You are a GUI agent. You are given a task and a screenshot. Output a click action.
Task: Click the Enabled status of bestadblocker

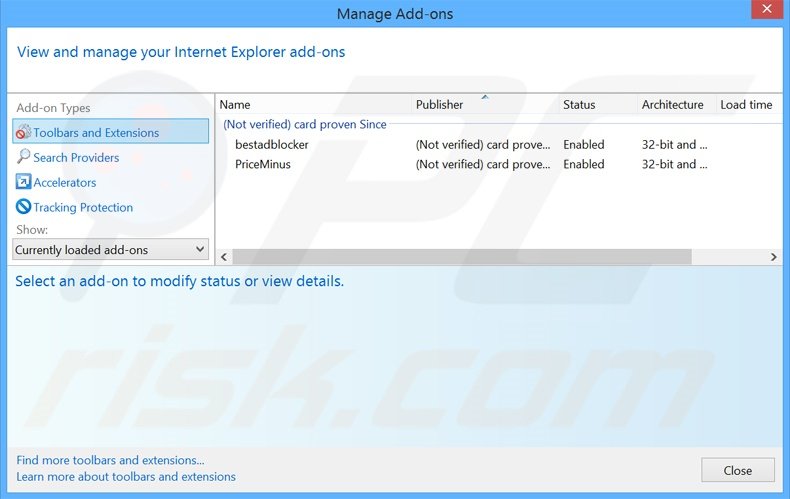click(583, 145)
